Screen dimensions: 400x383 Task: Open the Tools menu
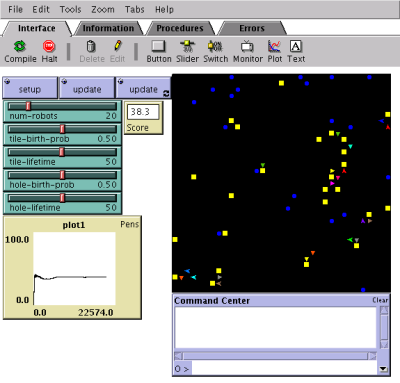[70, 9]
